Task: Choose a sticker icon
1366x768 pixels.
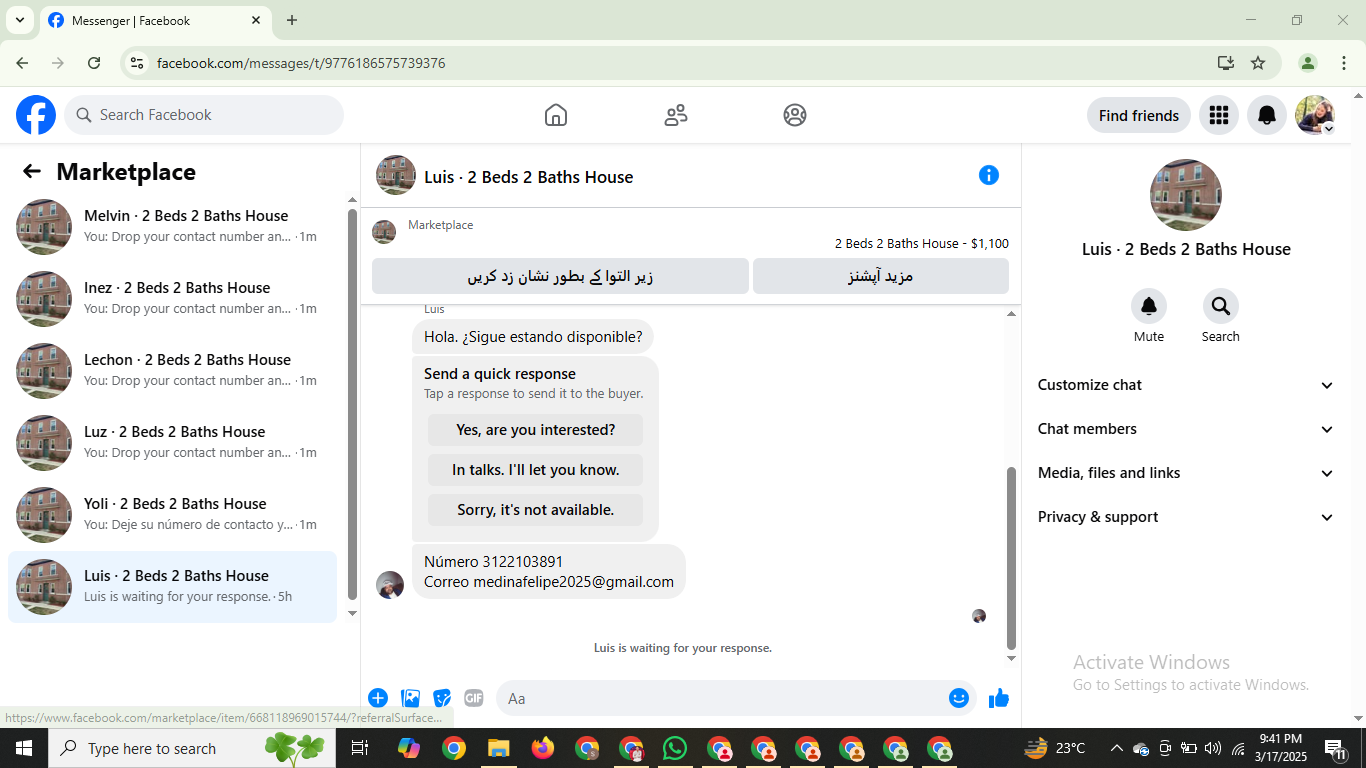Action: click(442, 698)
